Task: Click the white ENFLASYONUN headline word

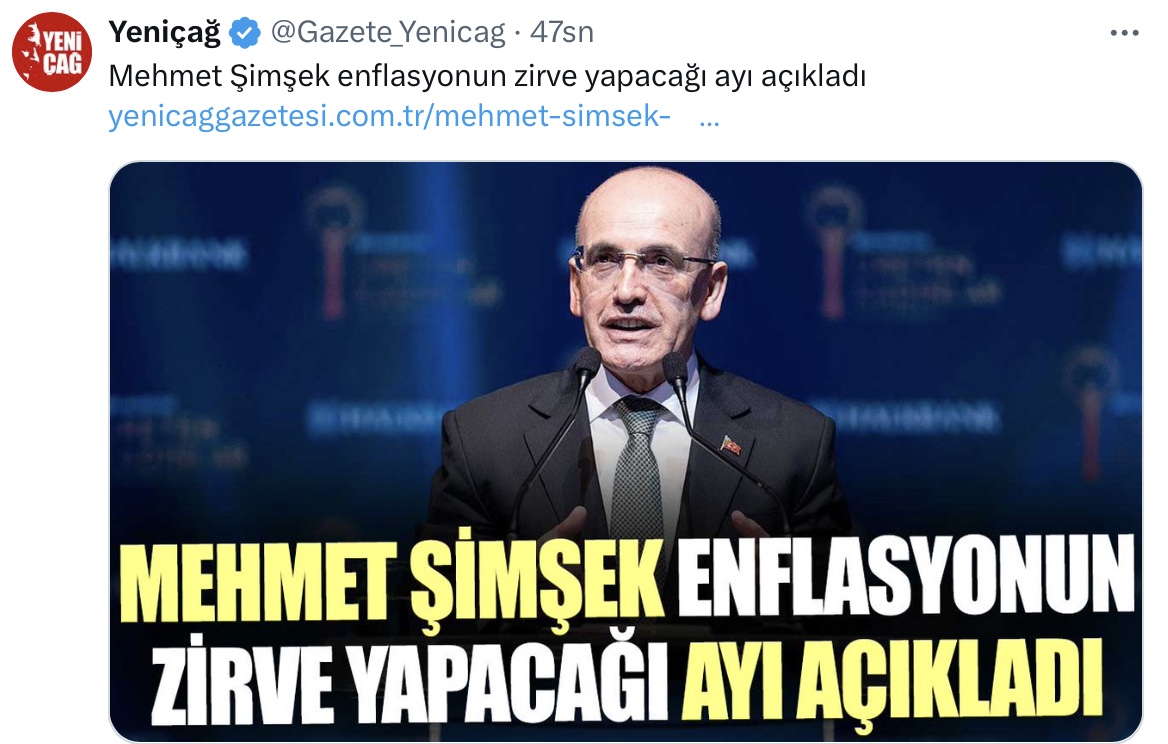Action: (x=905, y=578)
